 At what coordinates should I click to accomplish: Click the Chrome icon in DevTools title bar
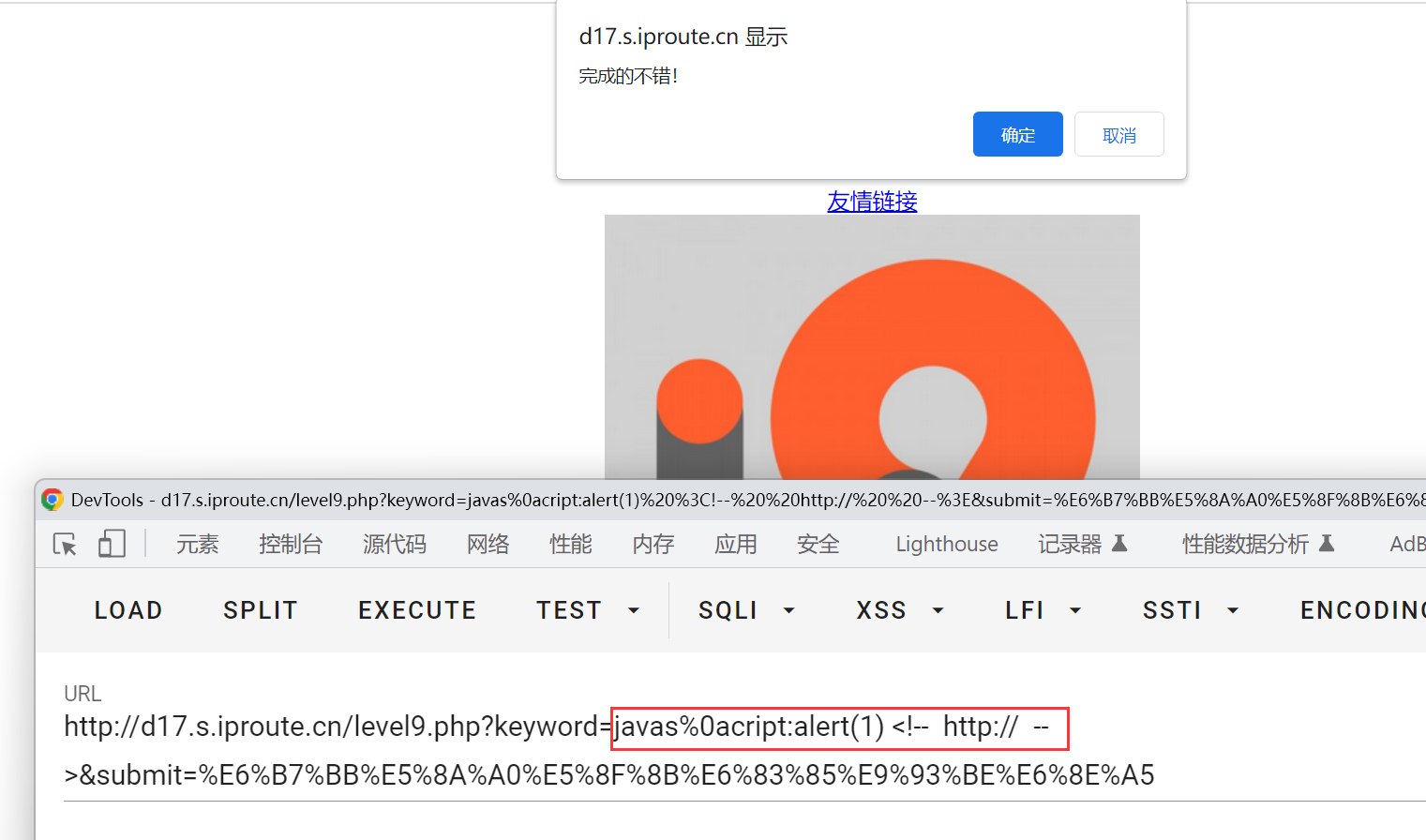53,500
